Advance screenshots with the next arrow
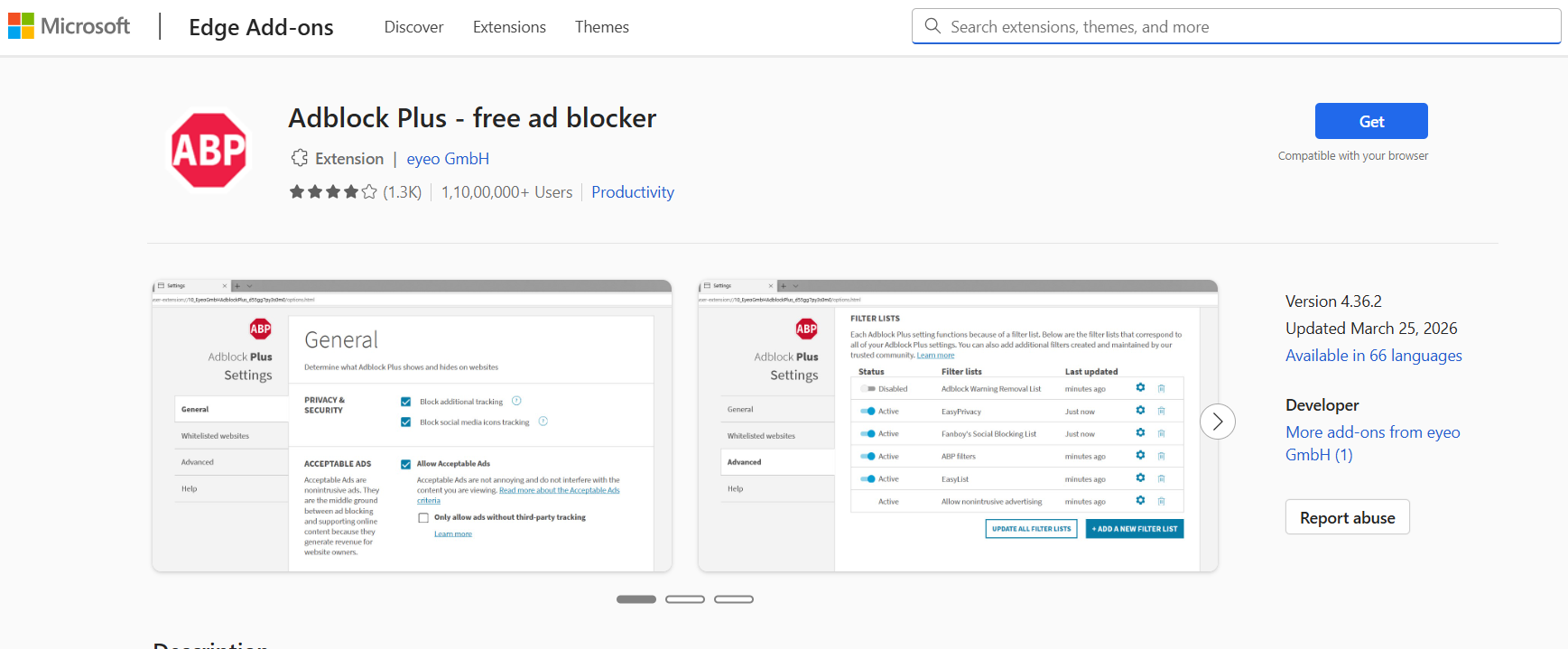Screen dimensions: 1568x649 (x=1217, y=422)
